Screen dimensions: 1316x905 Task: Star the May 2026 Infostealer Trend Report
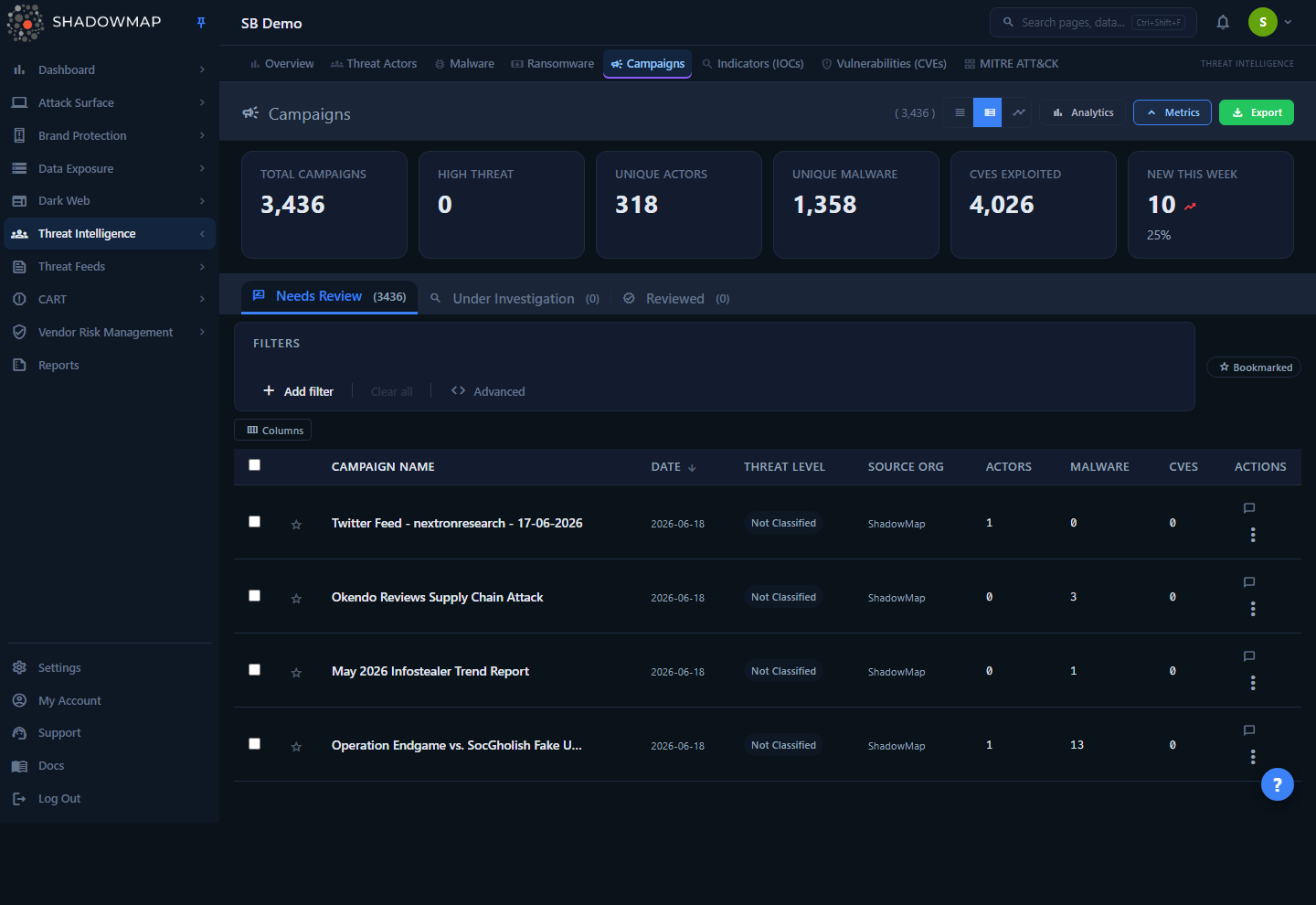(x=296, y=673)
